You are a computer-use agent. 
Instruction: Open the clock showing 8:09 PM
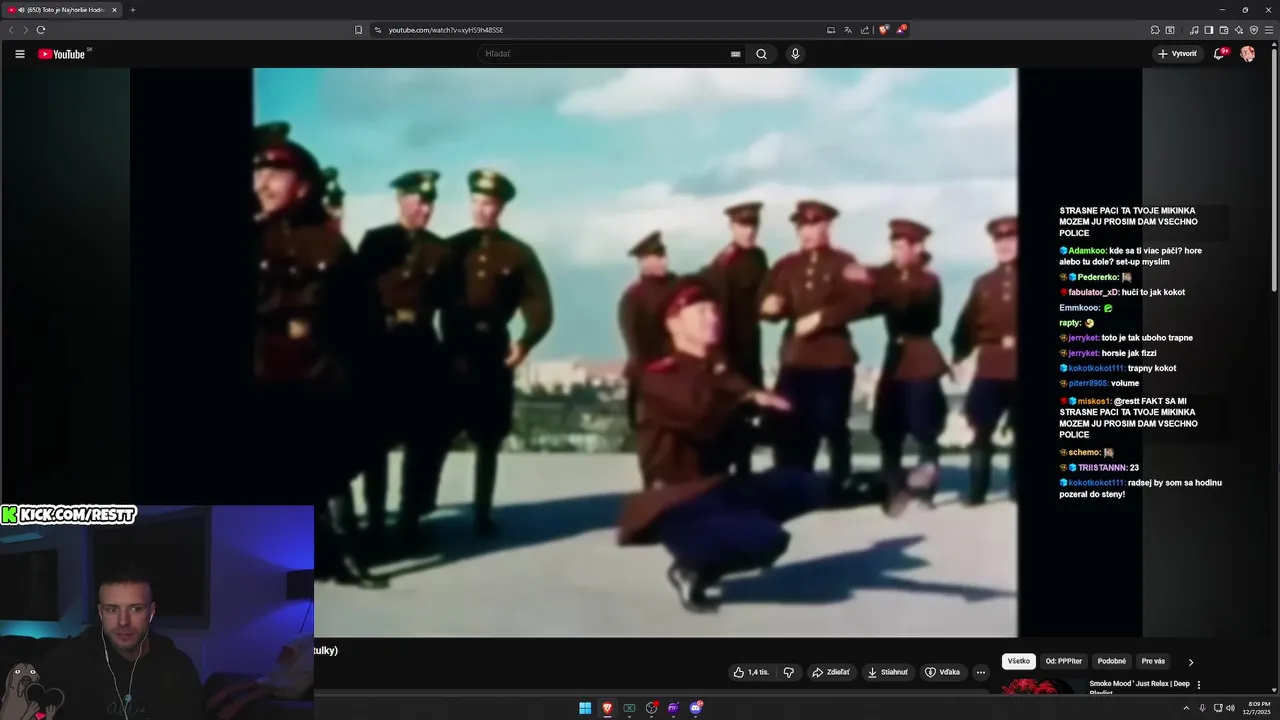click(x=1259, y=708)
